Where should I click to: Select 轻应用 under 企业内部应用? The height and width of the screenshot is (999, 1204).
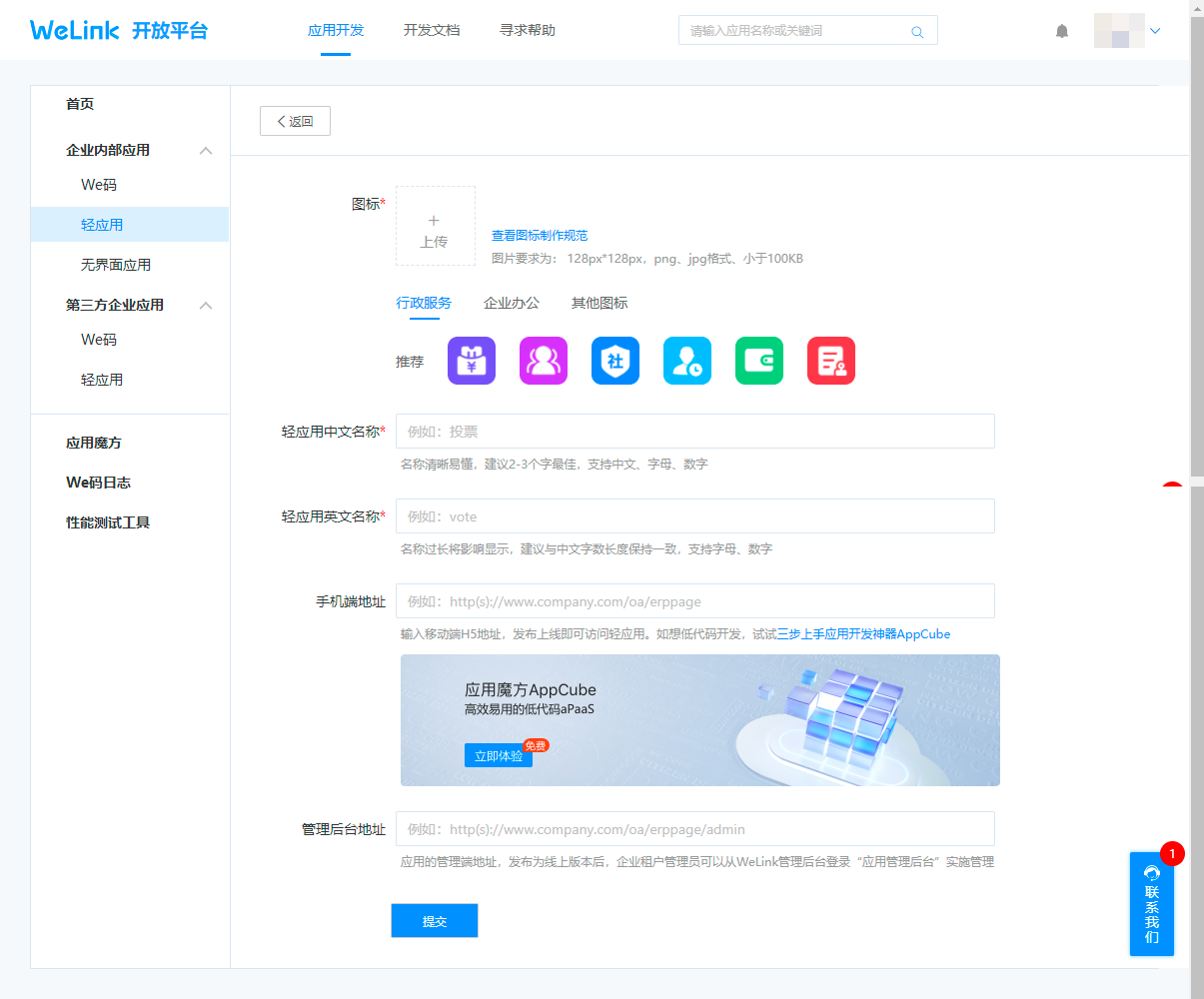pos(130,225)
